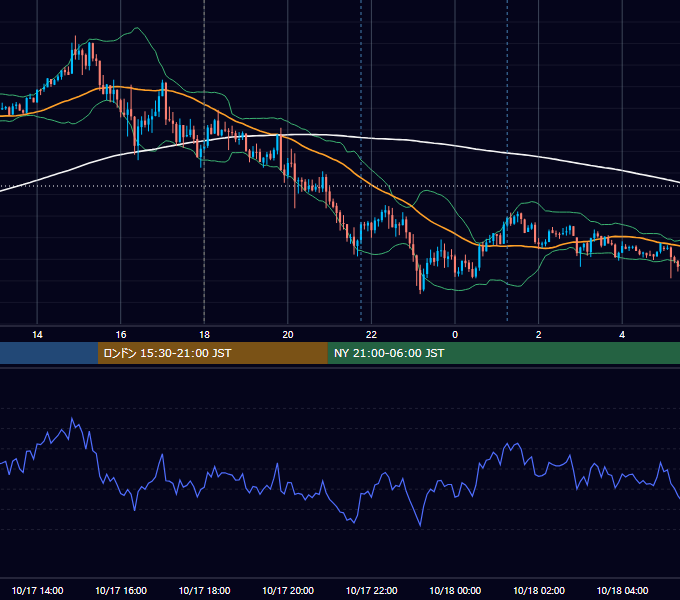The width and height of the screenshot is (680, 600).
Task: Click hour label 14 on price chart axis
Action: 37,334
